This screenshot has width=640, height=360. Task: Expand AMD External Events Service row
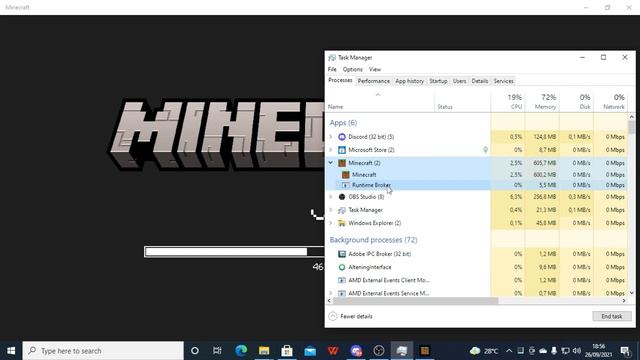[x=331, y=293]
